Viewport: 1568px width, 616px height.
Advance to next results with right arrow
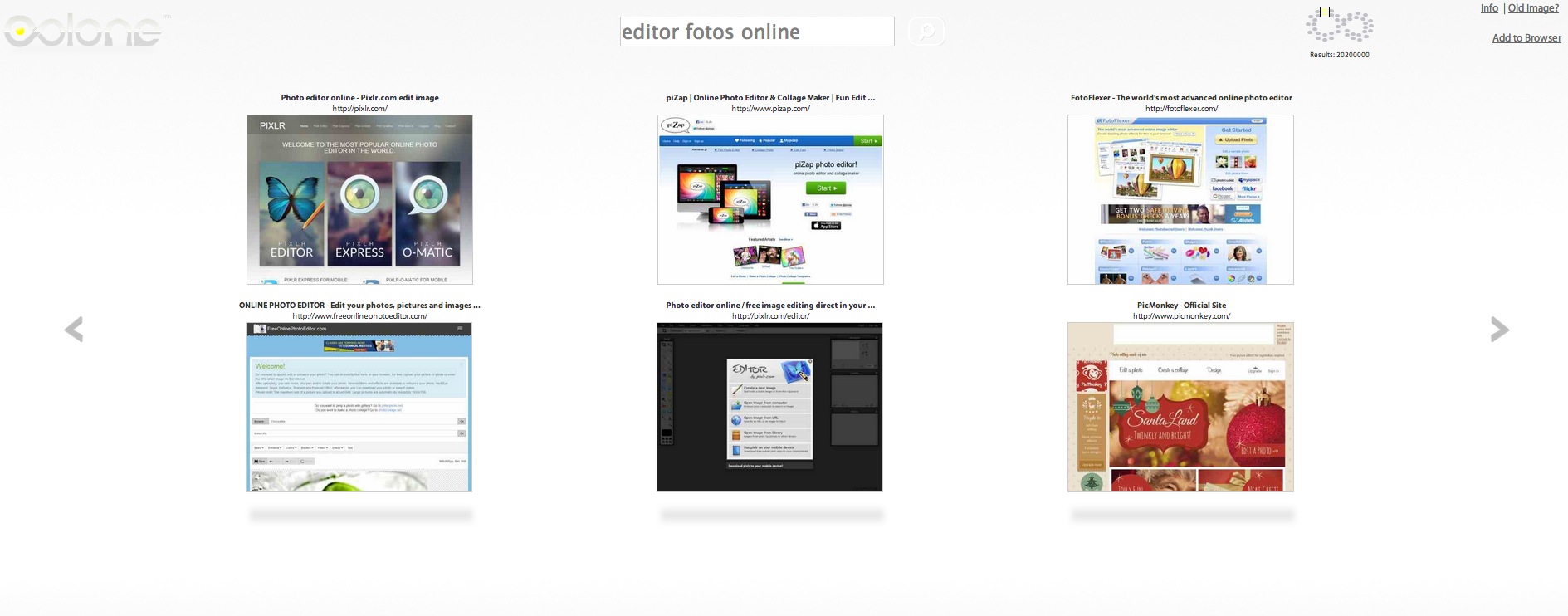click(x=1499, y=330)
